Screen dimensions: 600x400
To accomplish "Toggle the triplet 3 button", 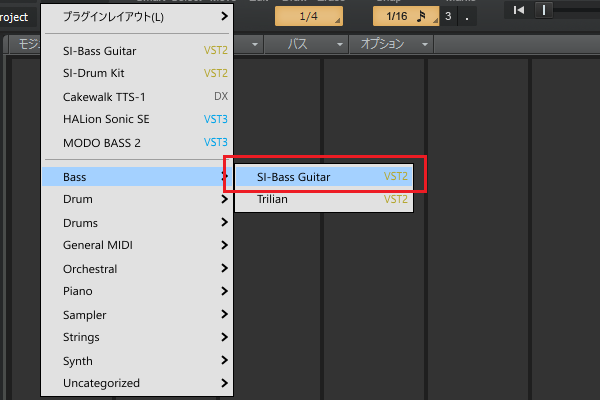I will click(x=448, y=16).
